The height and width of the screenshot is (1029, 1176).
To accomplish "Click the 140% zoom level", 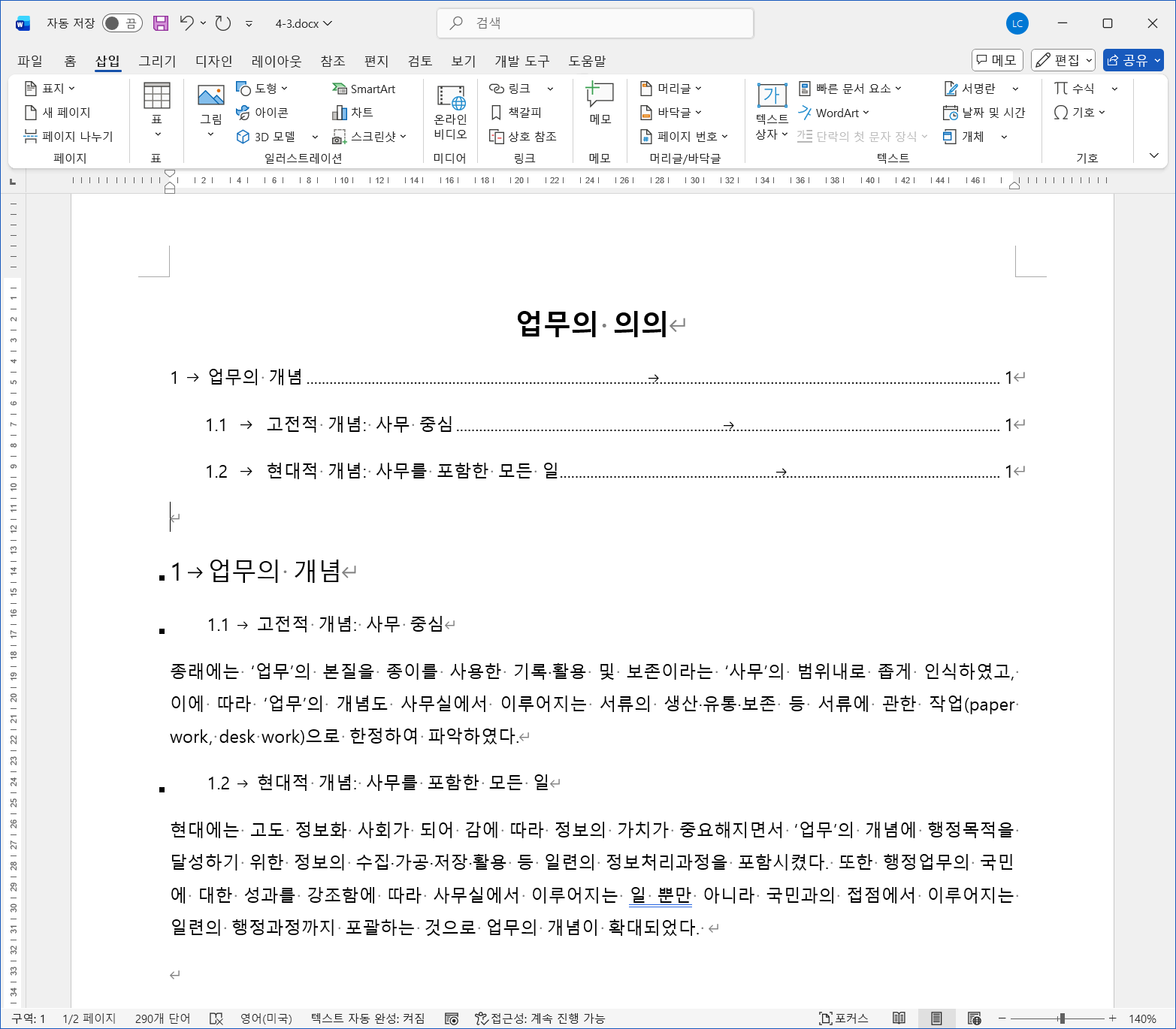I will [1142, 1018].
